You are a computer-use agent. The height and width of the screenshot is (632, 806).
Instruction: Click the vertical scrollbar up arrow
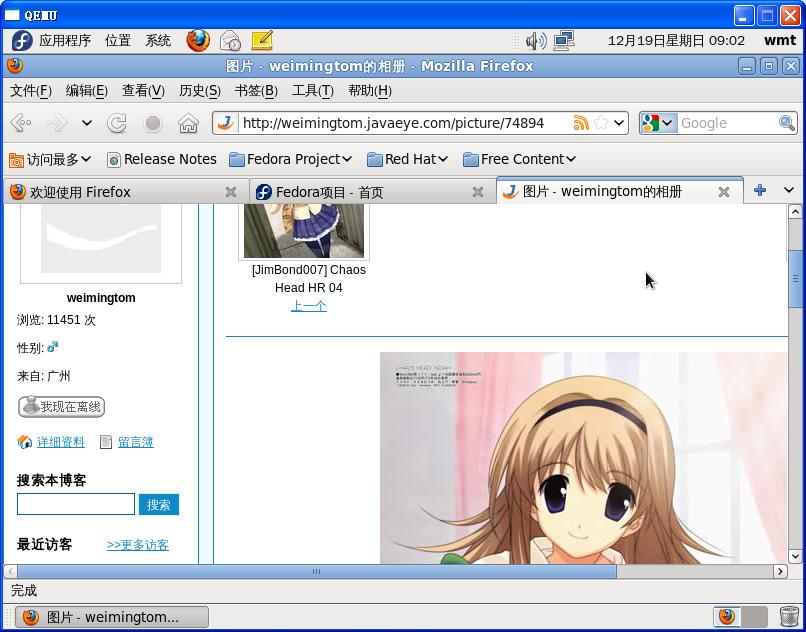tap(795, 211)
